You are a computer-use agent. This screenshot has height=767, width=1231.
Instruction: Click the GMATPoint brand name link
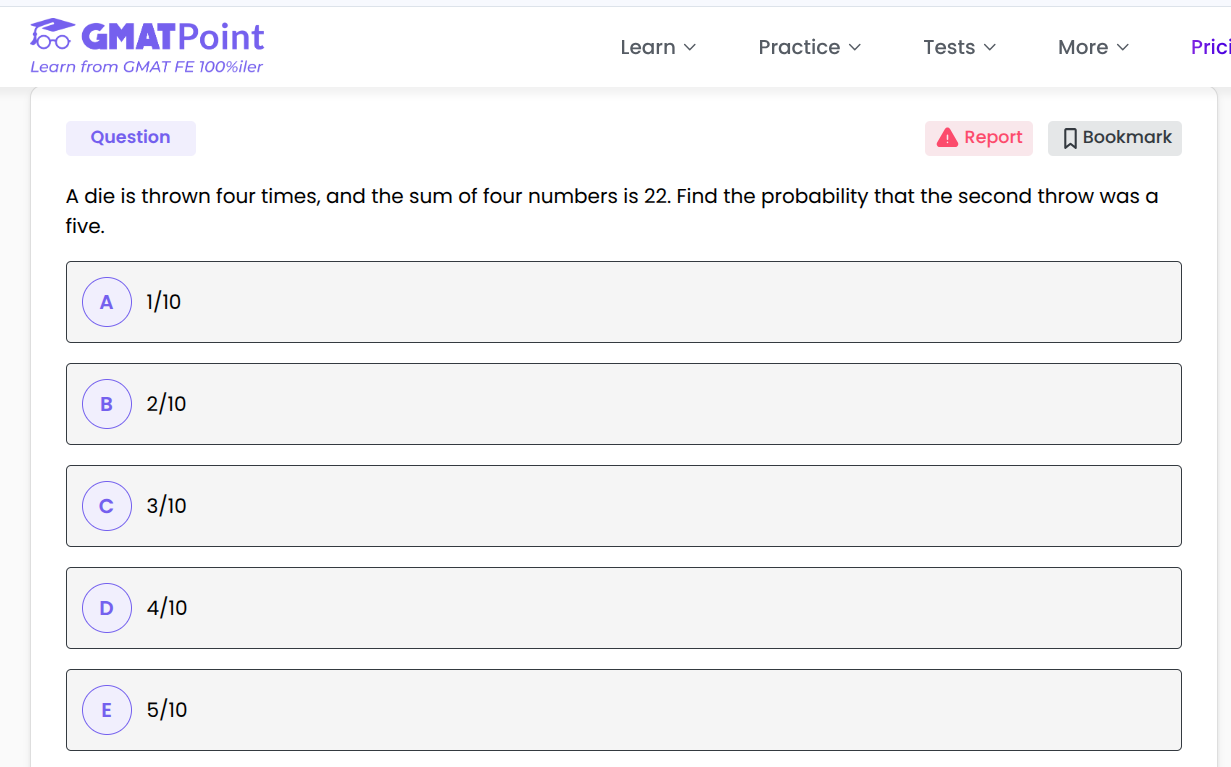point(172,37)
